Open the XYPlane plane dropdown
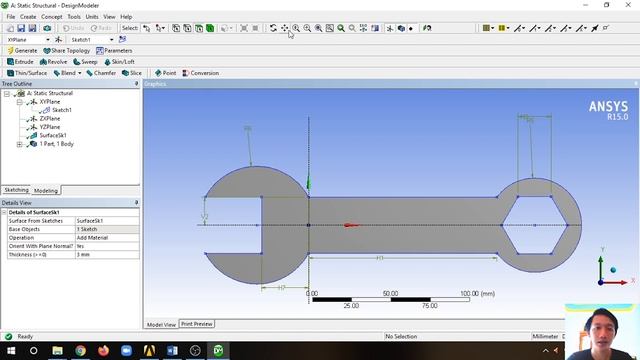Image resolution: width=640 pixels, height=360 pixels. 48,40
